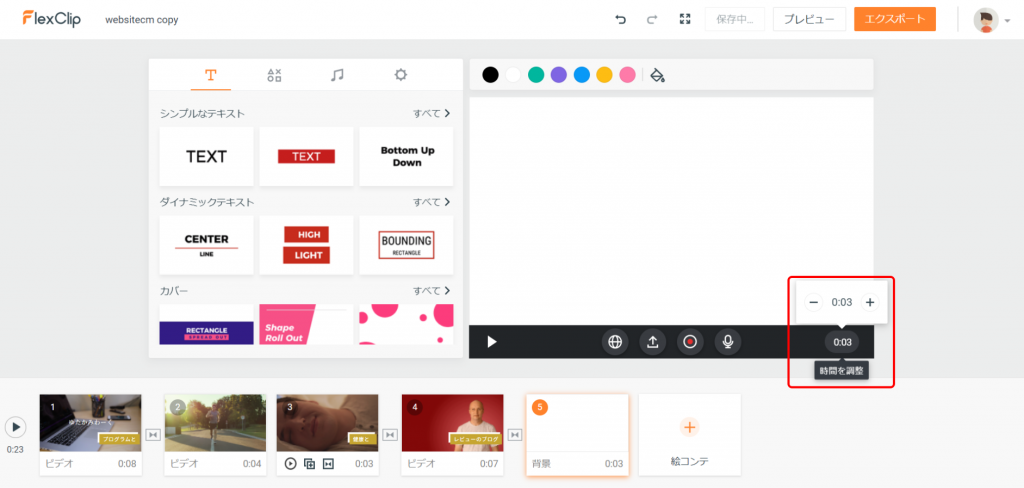Click the プレビュー button
The height and width of the screenshot is (488, 1024).
pyautogui.click(x=809, y=19)
